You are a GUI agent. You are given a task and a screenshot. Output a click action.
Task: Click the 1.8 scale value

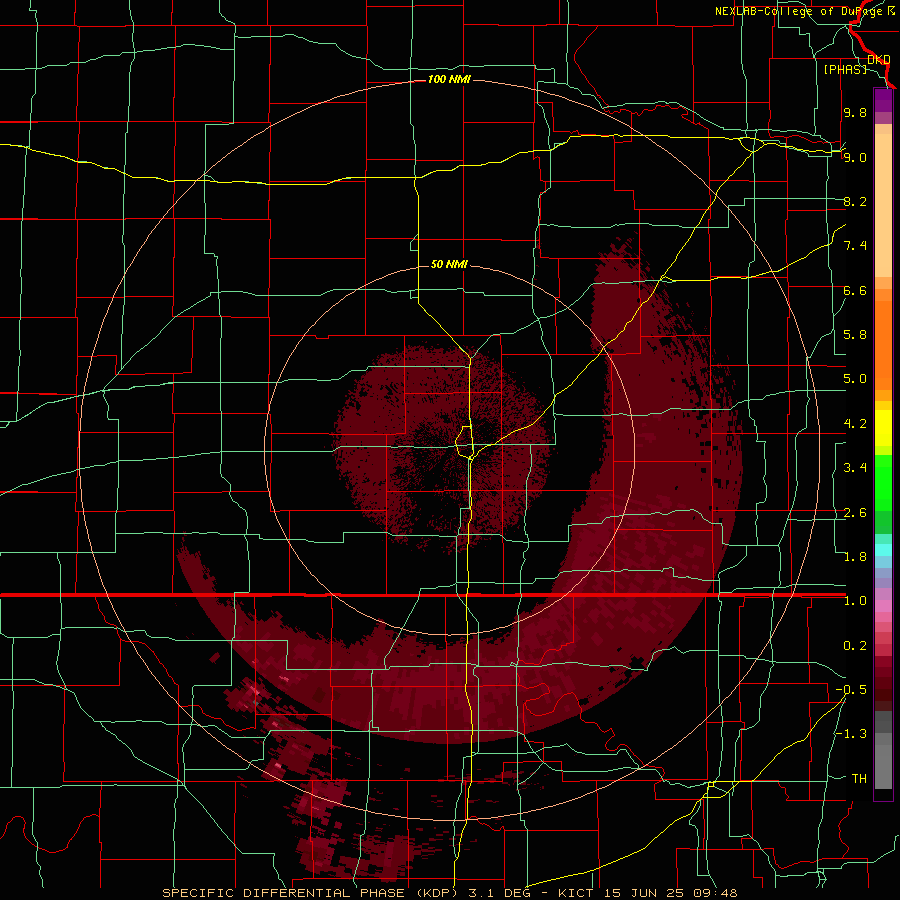(x=855, y=557)
